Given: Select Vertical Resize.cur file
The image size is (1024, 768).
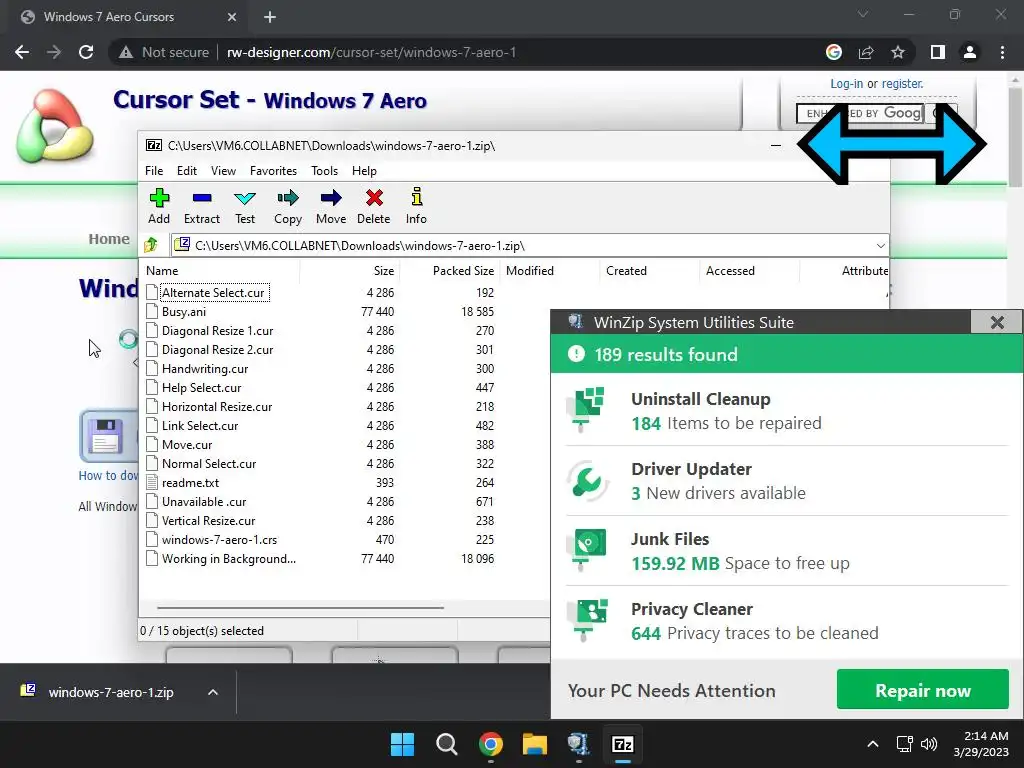Looking at the screenshot, I should point(208,520).
